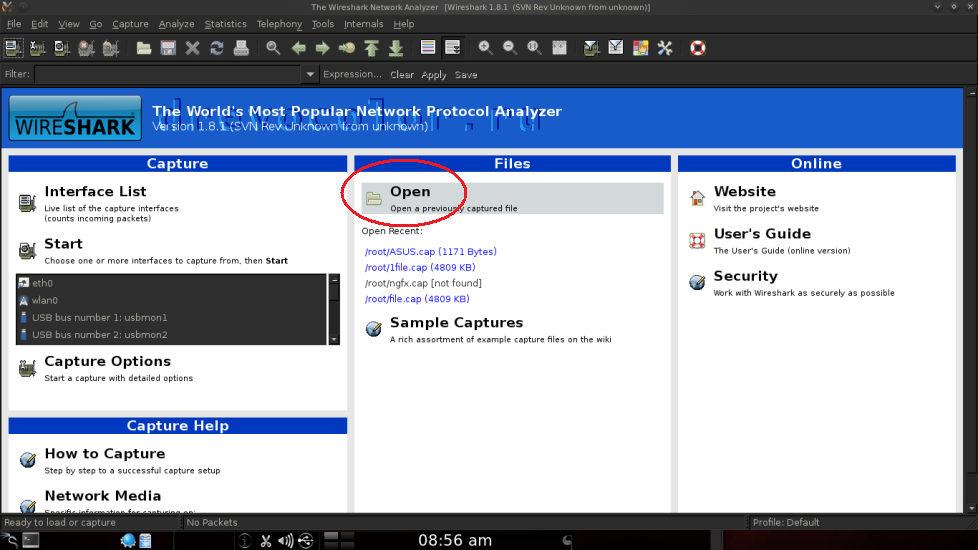Start a new live capture from toolbar
978x550 pixels.
(x=62, y=48)
